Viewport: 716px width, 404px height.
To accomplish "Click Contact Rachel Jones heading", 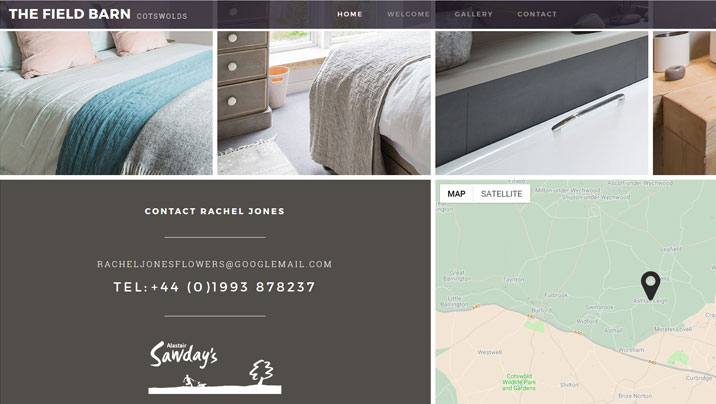I will click(215, 211).
